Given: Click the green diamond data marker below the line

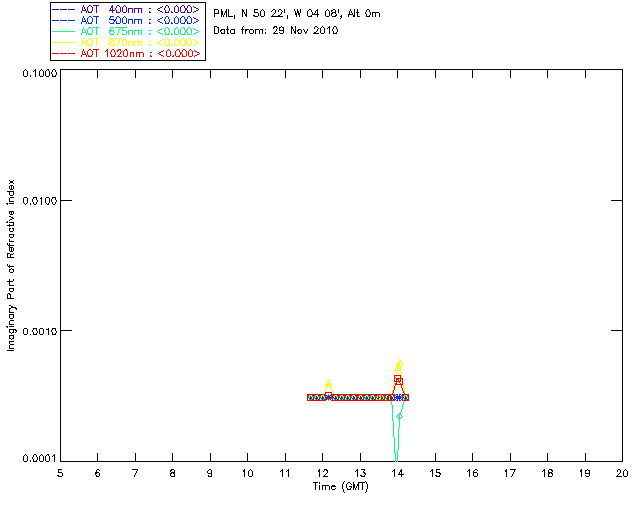Looking at the screenshot, I should click(400, 416).
